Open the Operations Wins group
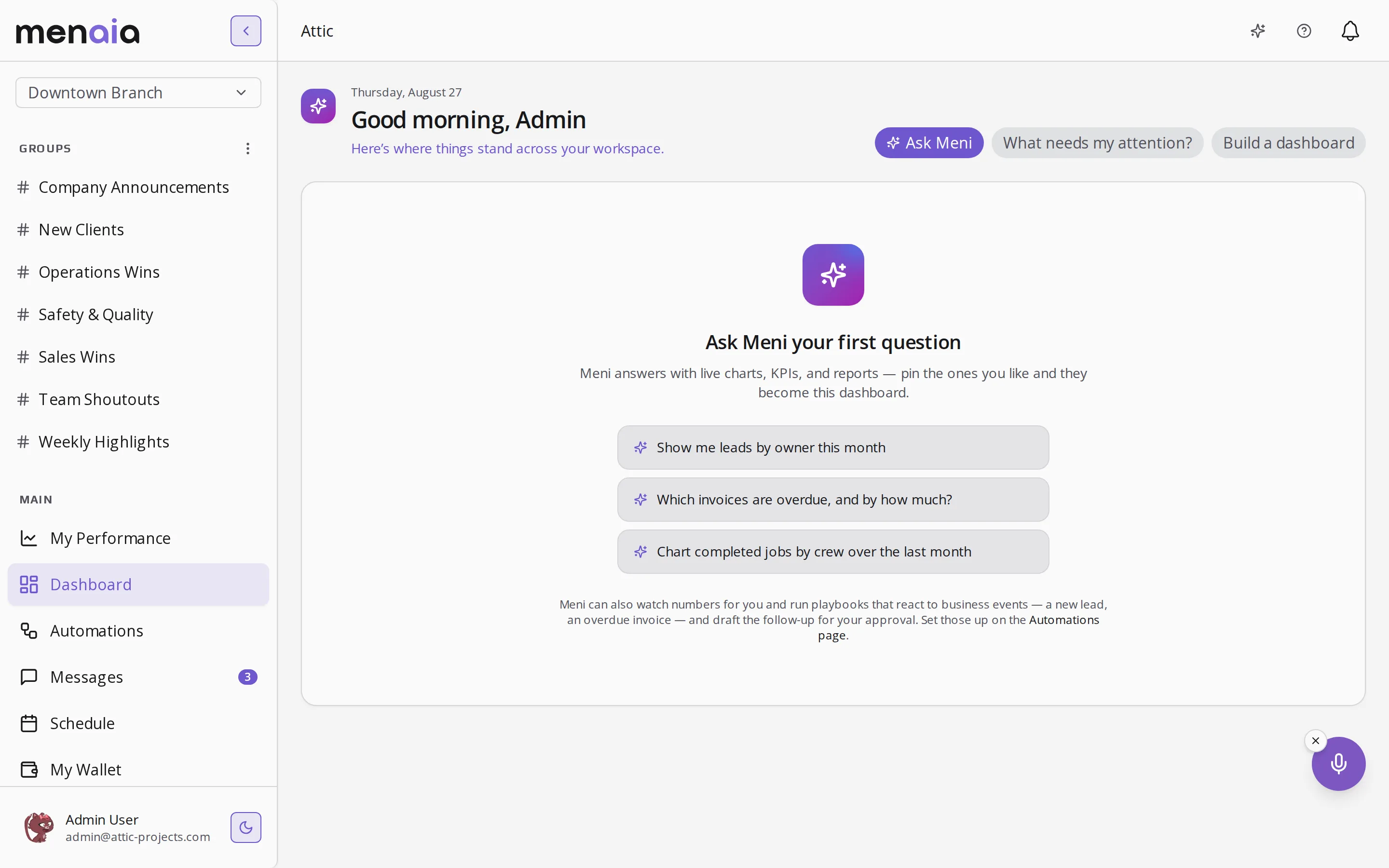Screen dimensions: 1389x868 pyautogui.click(x=138, y=272)
